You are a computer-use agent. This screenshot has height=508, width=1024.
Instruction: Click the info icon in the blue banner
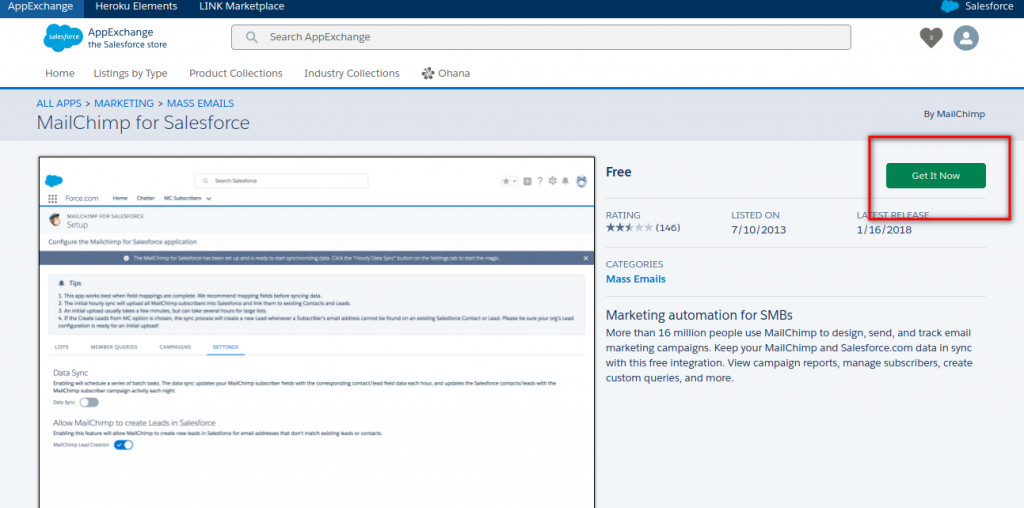click(126, 259)
